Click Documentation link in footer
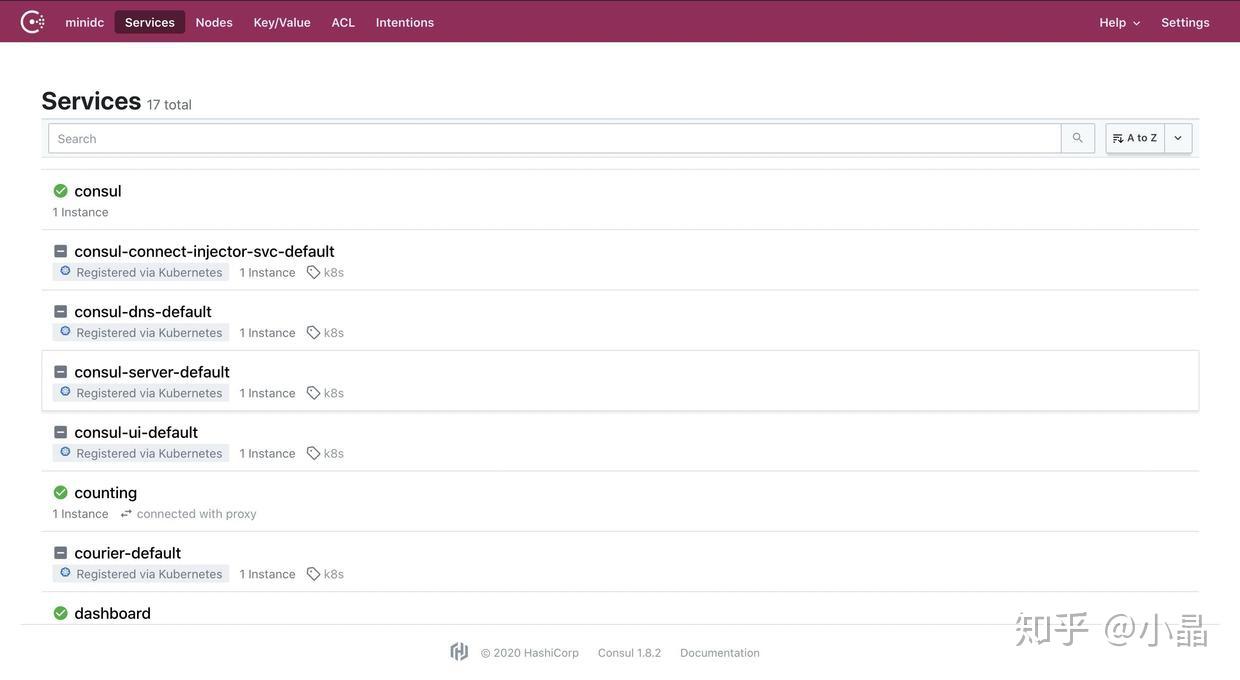Viewport: 1240px width, 680px height. point(720,653)
